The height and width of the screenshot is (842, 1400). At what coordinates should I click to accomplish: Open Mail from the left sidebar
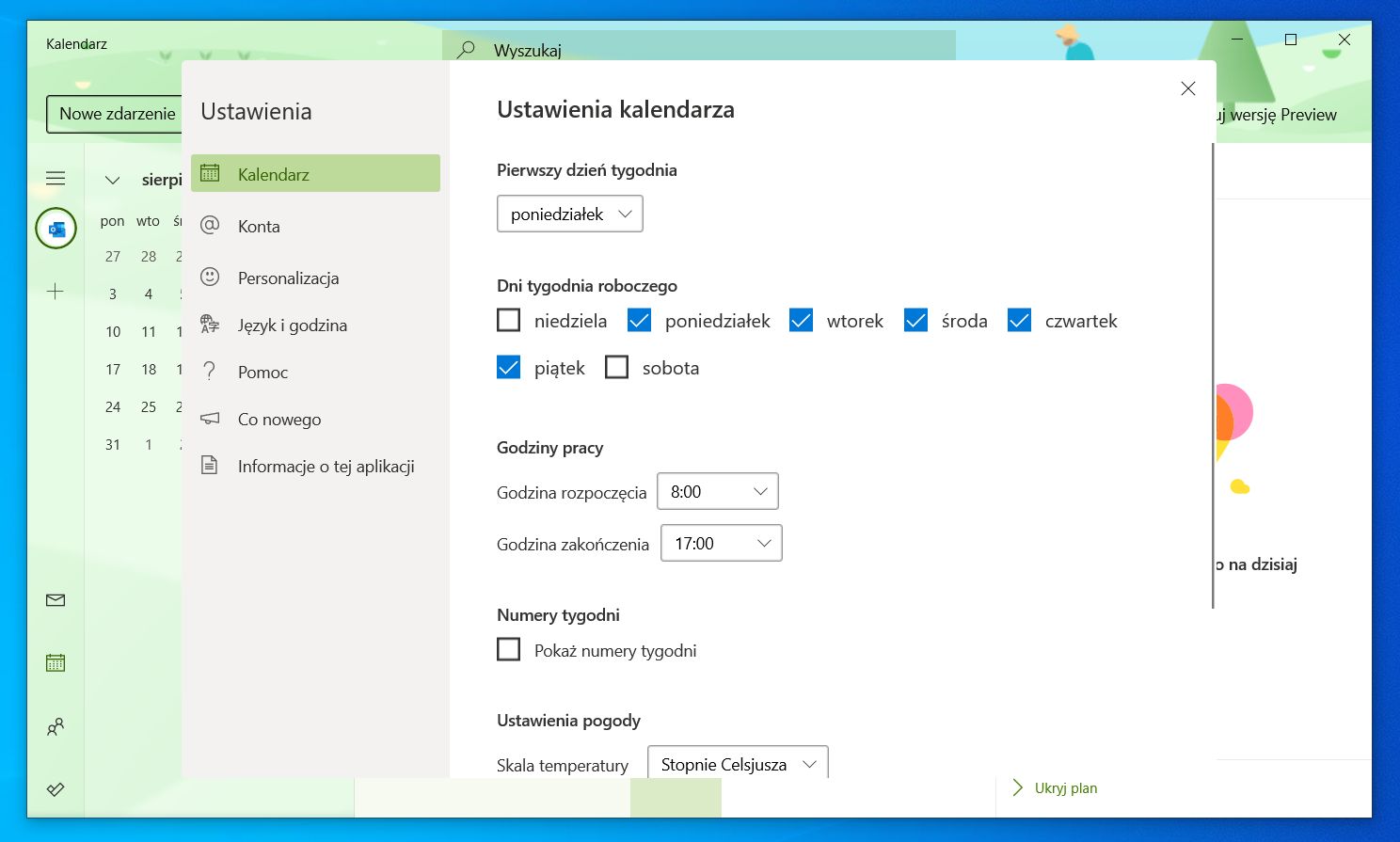pyautogui.click(x=56, y=599)
